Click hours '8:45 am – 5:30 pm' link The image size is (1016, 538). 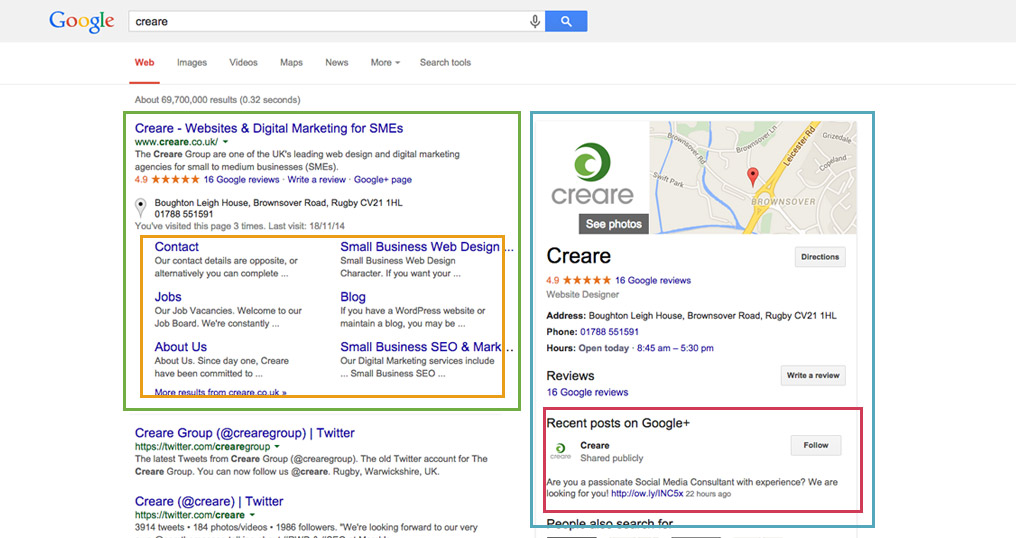pyautogui.click(x=675, y=348)
